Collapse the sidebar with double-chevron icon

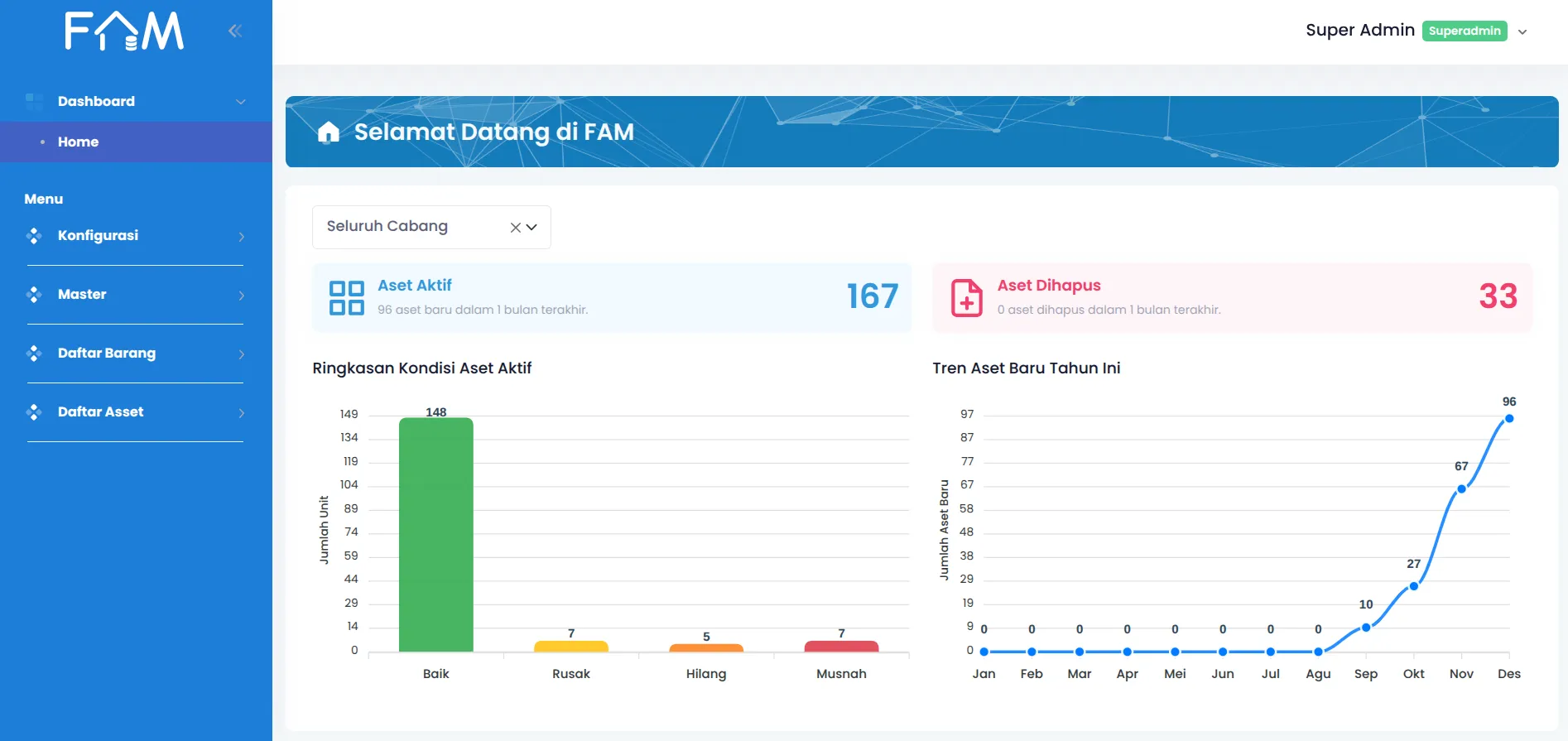[x=235, y=31]
